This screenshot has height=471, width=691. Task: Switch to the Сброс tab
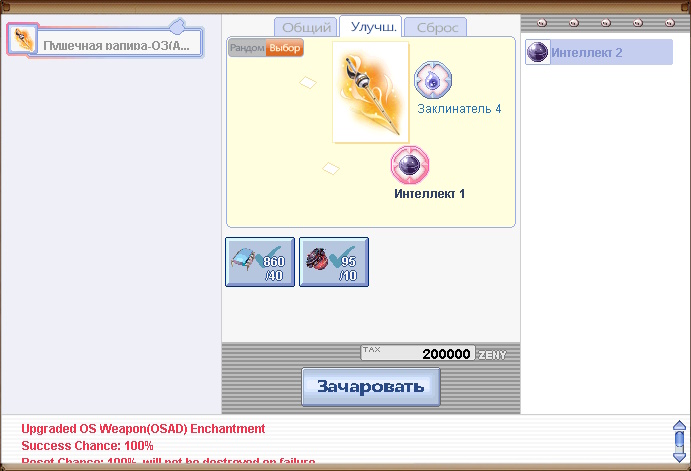438,28
